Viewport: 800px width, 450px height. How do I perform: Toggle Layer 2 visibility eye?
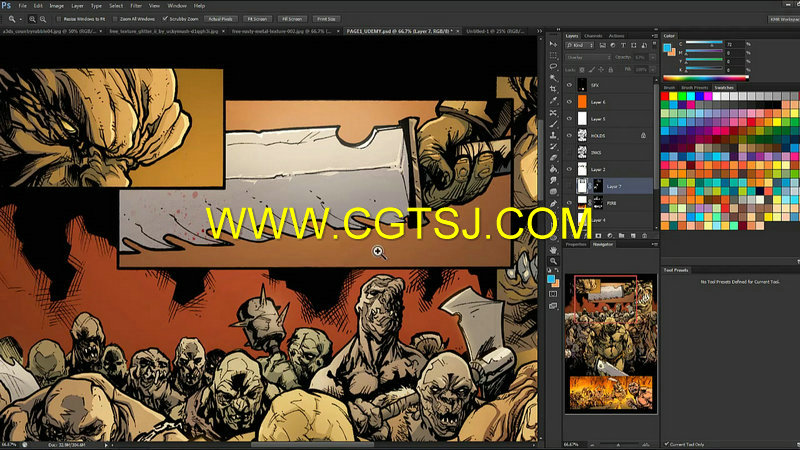point(569,169)
